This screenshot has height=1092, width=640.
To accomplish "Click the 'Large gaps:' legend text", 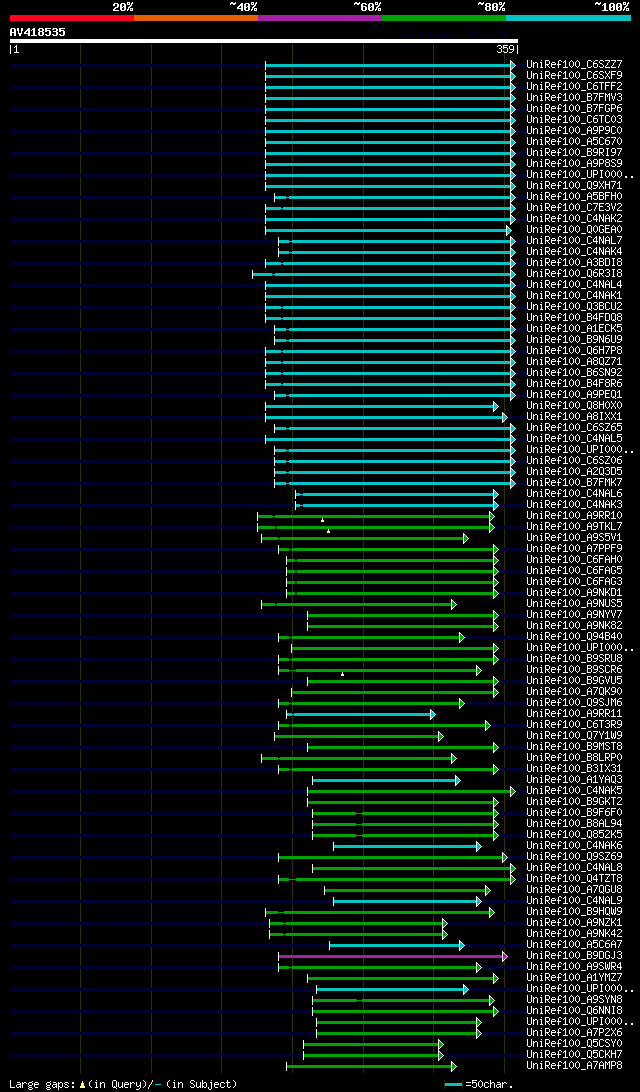I will click(42, 1084).
